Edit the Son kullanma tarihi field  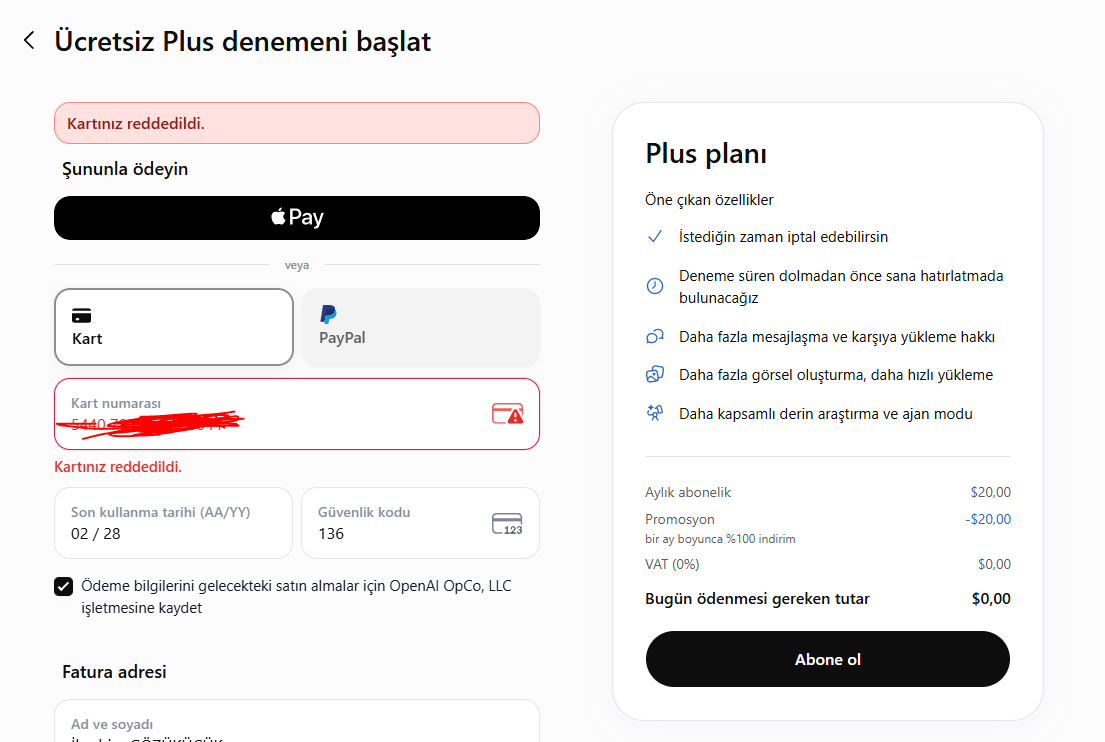pos(173,523)
